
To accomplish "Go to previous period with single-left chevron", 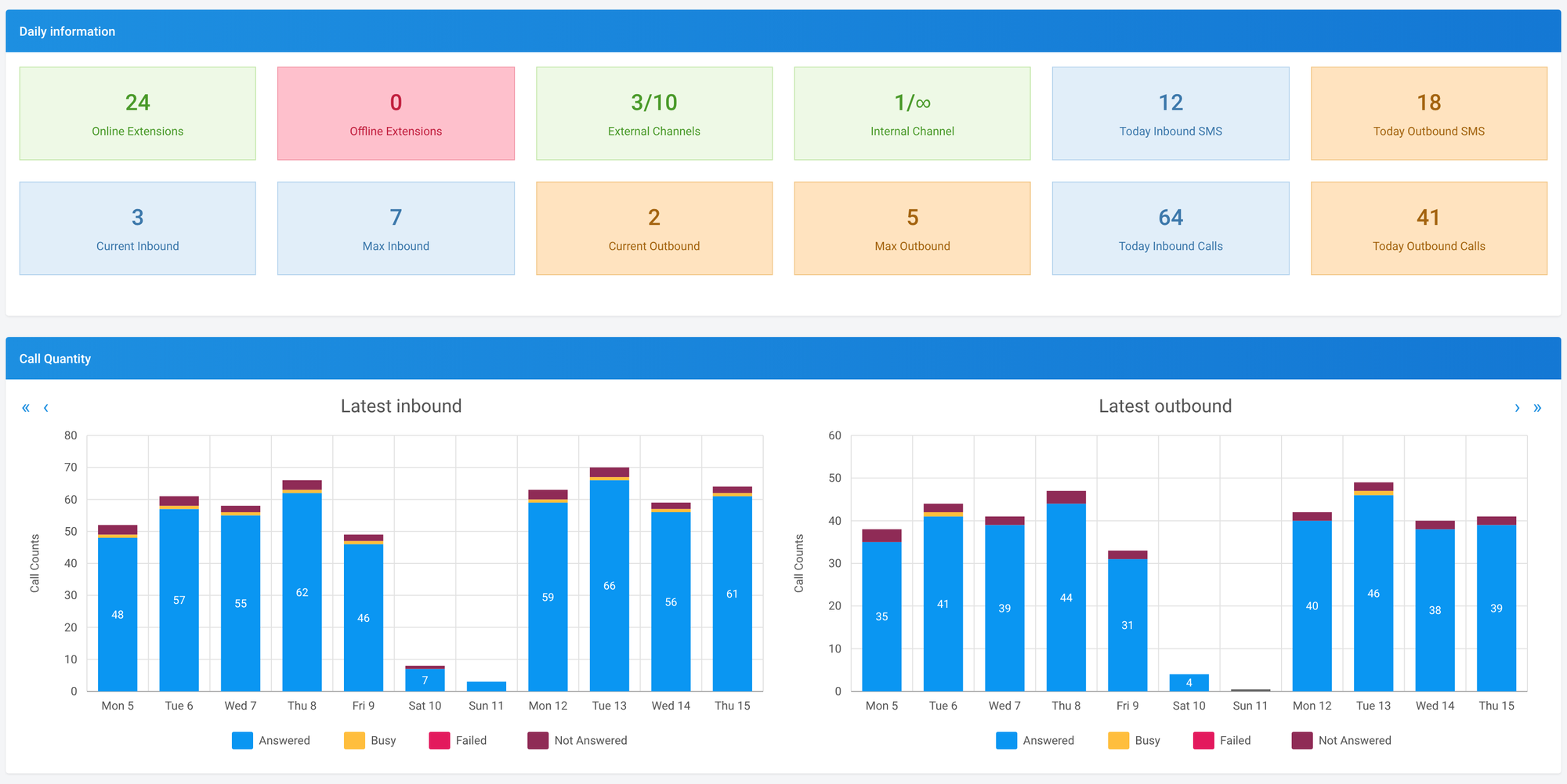I will (x=46, y=407).
